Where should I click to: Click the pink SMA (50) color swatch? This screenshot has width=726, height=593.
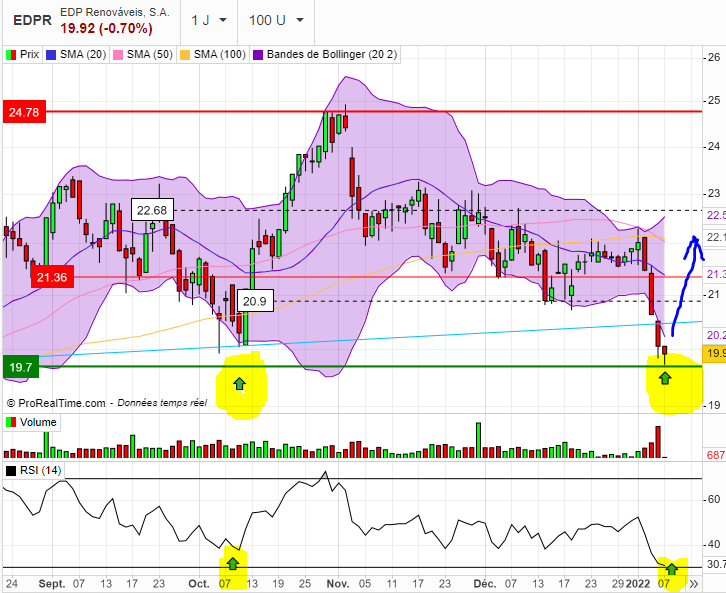coord(118,55)
